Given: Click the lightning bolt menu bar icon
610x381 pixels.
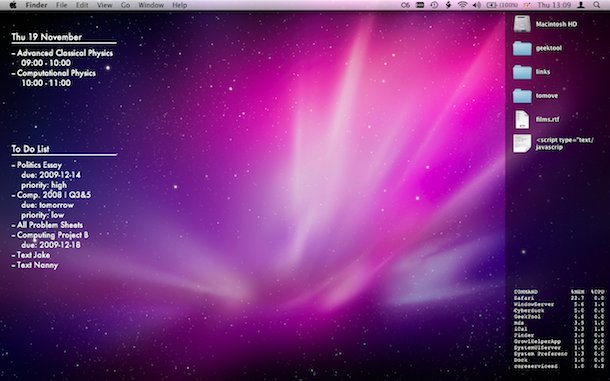Looking at the screenshot, I should (x=448, y=5).
